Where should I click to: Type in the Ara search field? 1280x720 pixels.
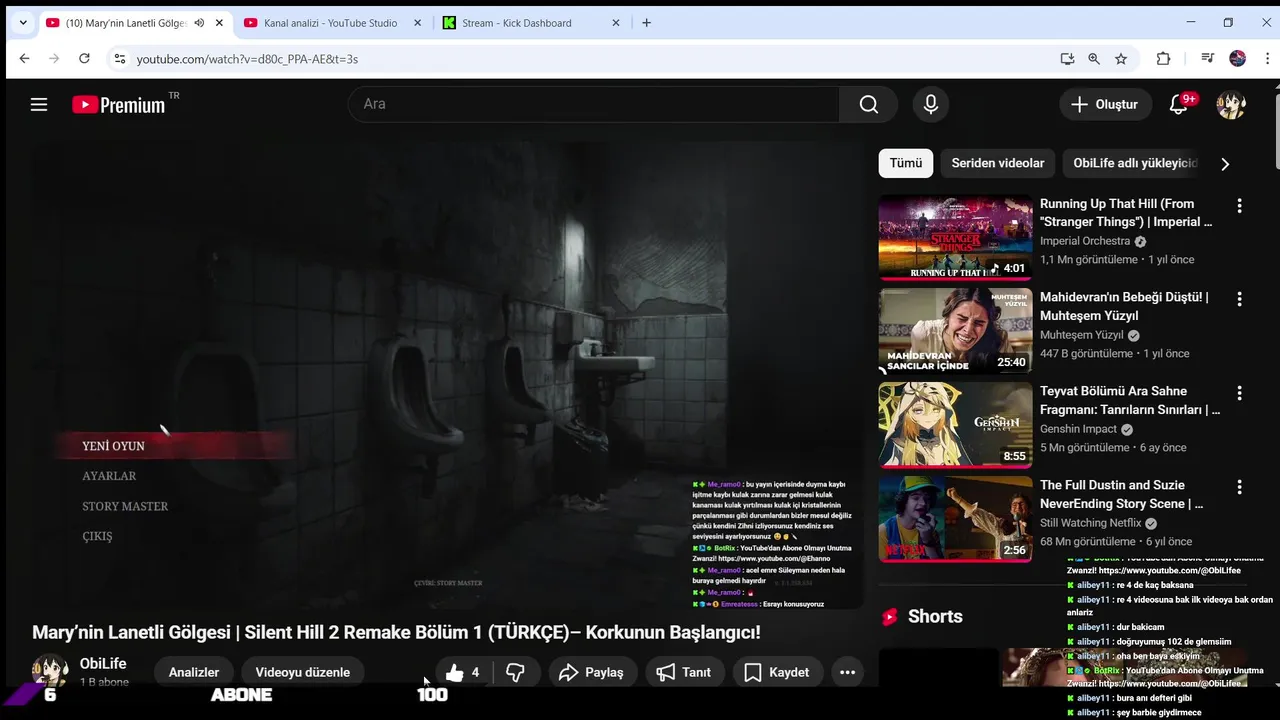pos(594,104)
